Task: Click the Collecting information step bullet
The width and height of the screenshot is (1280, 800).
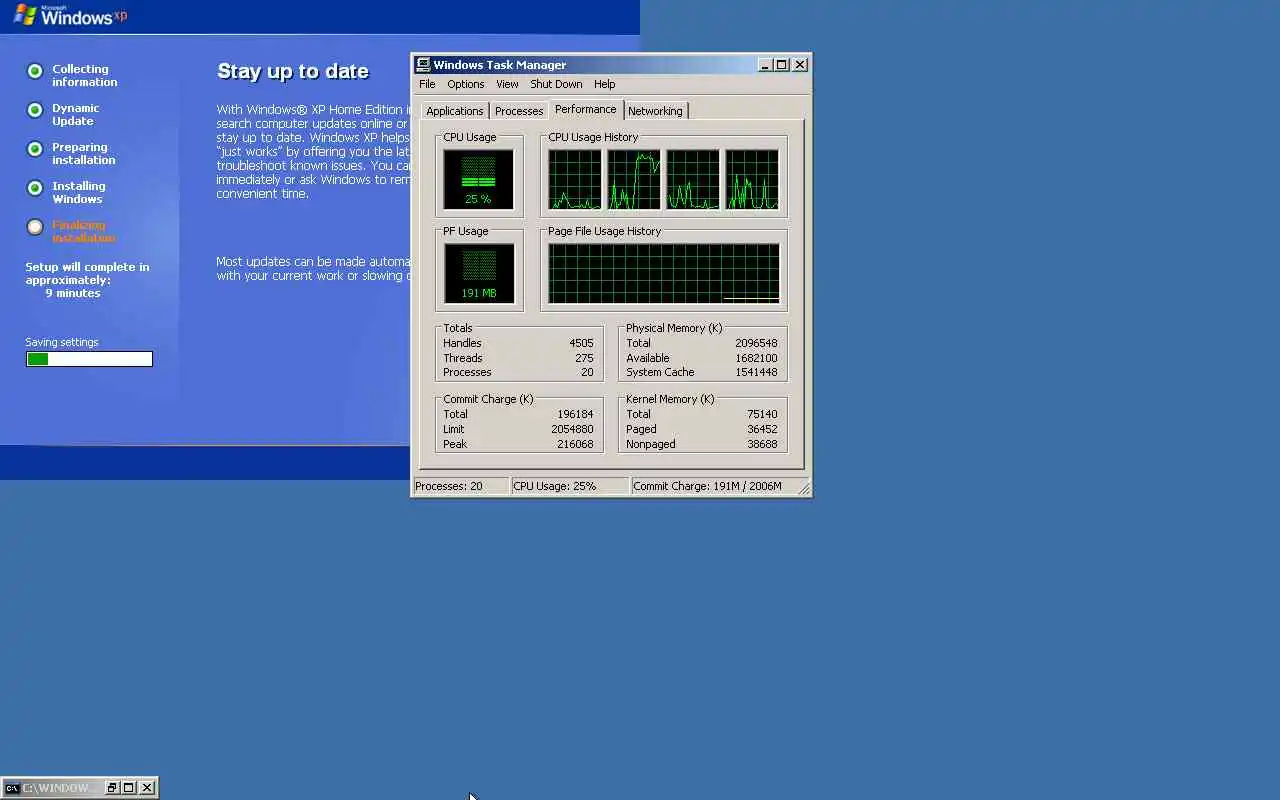Action: click(35, 71)
